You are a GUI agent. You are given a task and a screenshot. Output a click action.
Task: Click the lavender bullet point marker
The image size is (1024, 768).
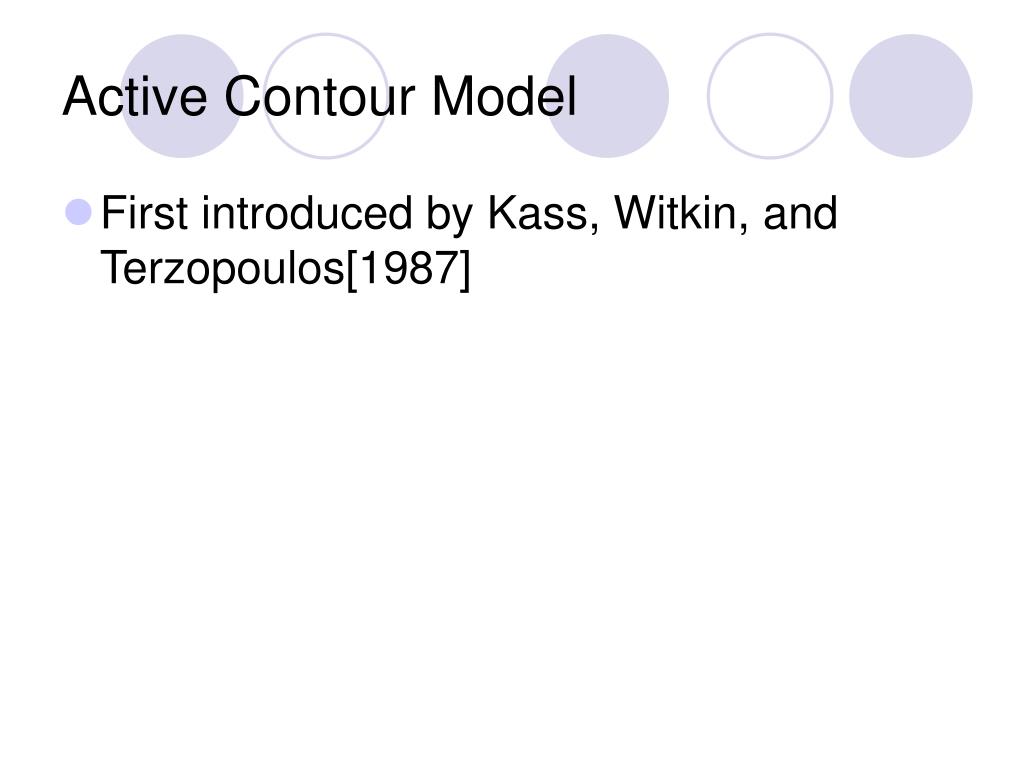[x=78, y=212]
